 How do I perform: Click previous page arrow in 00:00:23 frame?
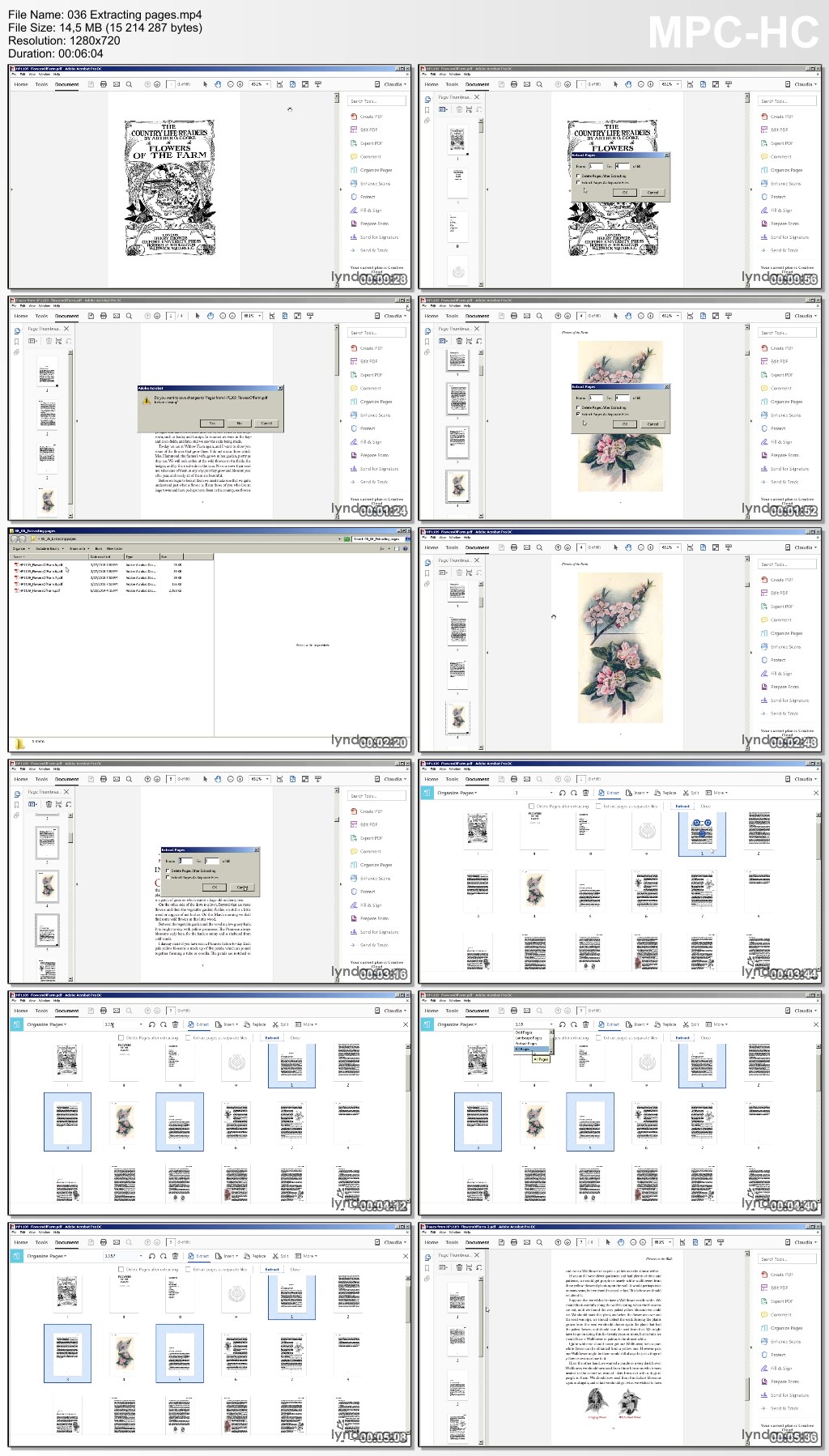point(147,84)
